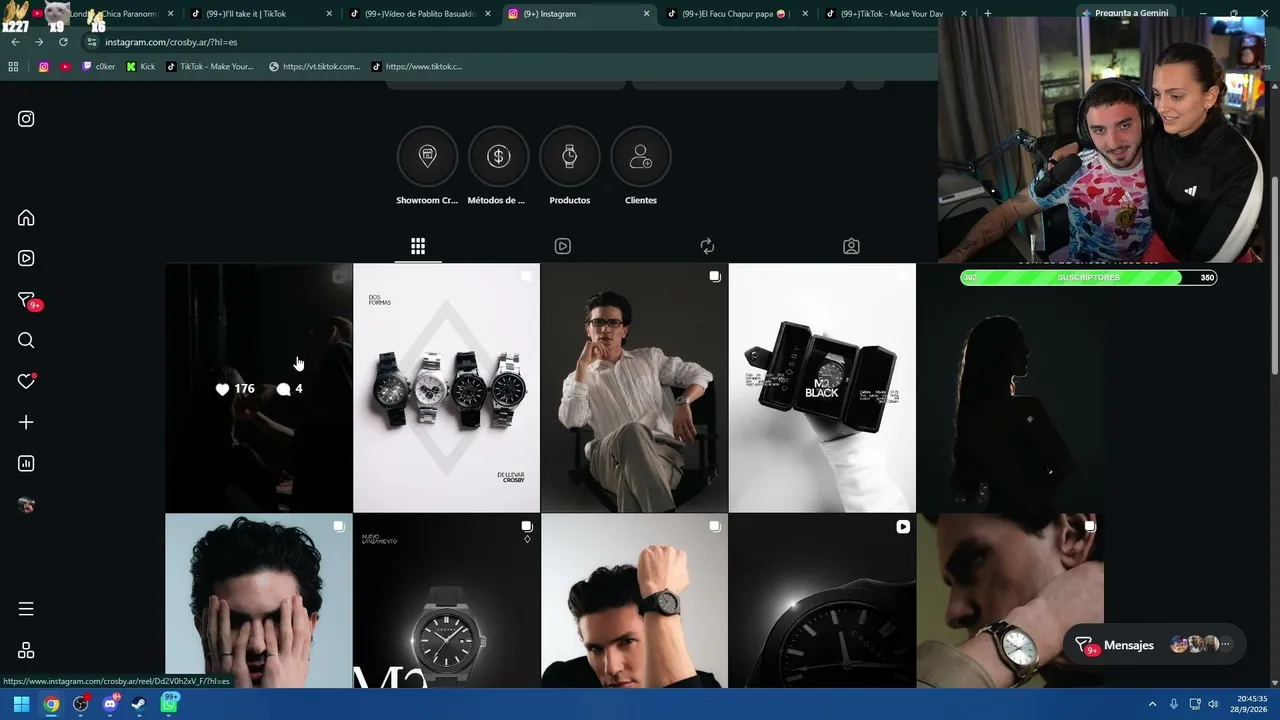Select the Posts grid tab

(x=418, y=246)
